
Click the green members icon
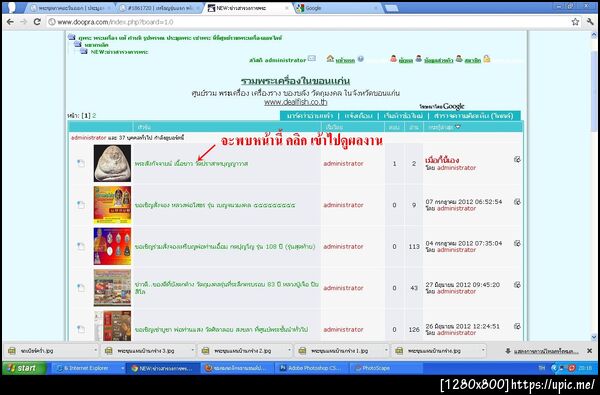coord(459,59)
